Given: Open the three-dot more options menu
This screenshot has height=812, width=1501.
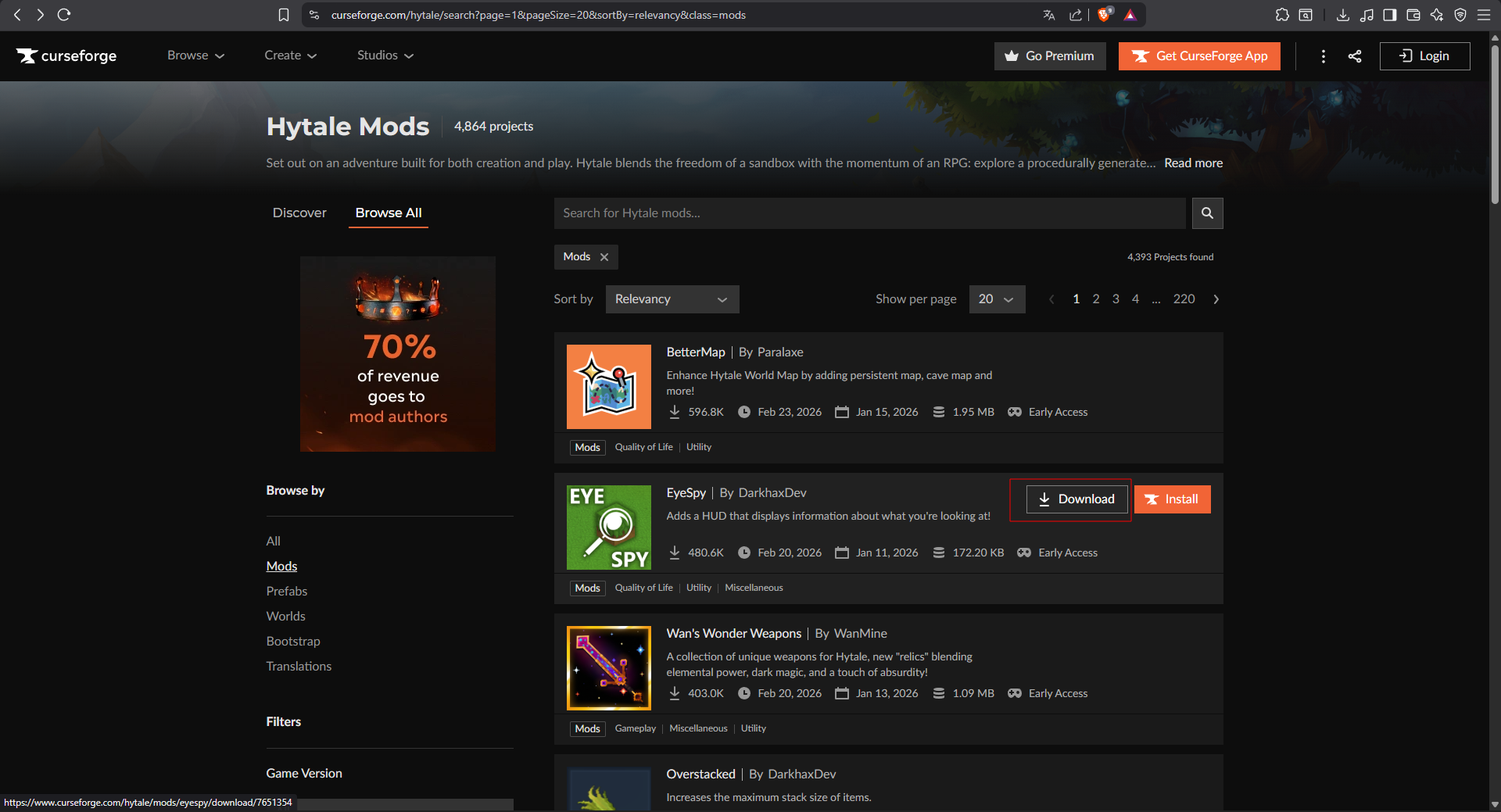Looking at the screenshot, I should click(x=1323, y=56).
